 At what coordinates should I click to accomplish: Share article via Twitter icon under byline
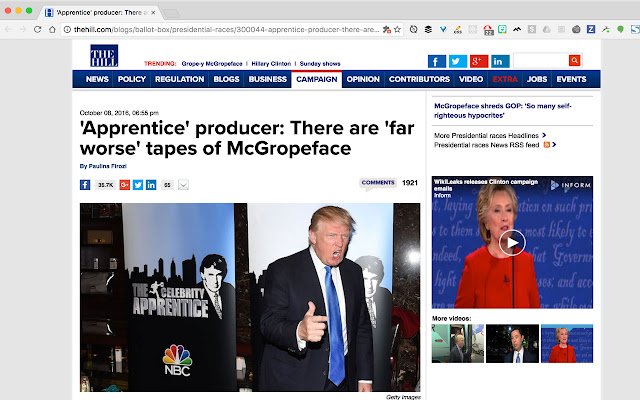(138, 185)
